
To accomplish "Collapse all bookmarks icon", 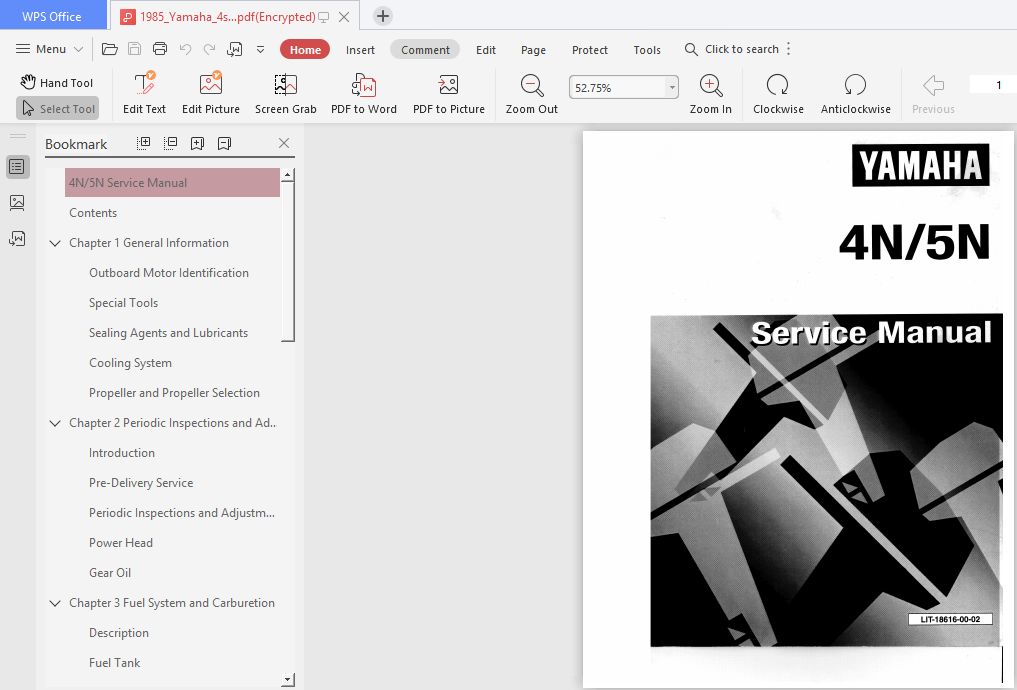I will pos(171,143).
